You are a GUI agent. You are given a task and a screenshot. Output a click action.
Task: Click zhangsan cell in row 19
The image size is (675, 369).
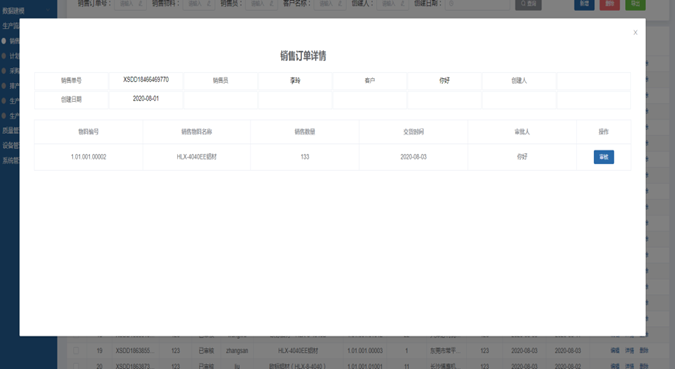click(237, 350)
